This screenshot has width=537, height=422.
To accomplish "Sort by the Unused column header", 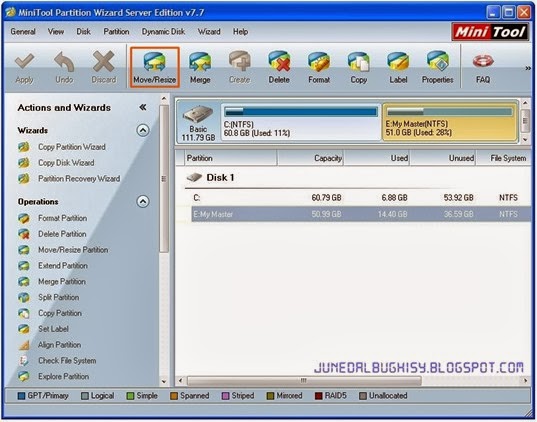I will [x=443, y=158].
